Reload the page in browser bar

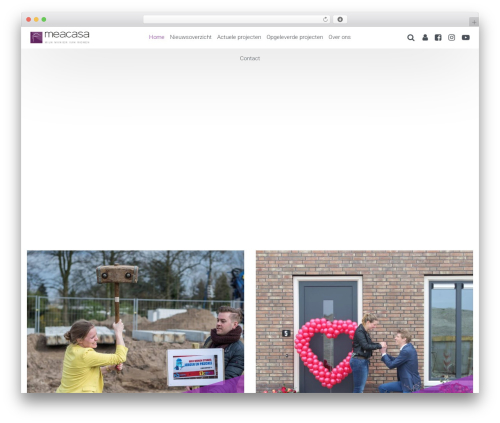[325, 20]
